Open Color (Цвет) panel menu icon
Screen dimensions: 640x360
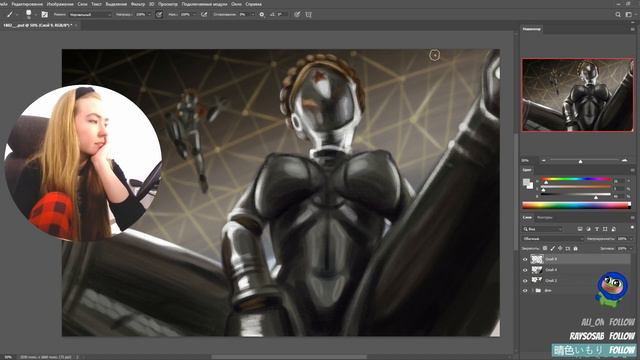(x=633, y=170)
